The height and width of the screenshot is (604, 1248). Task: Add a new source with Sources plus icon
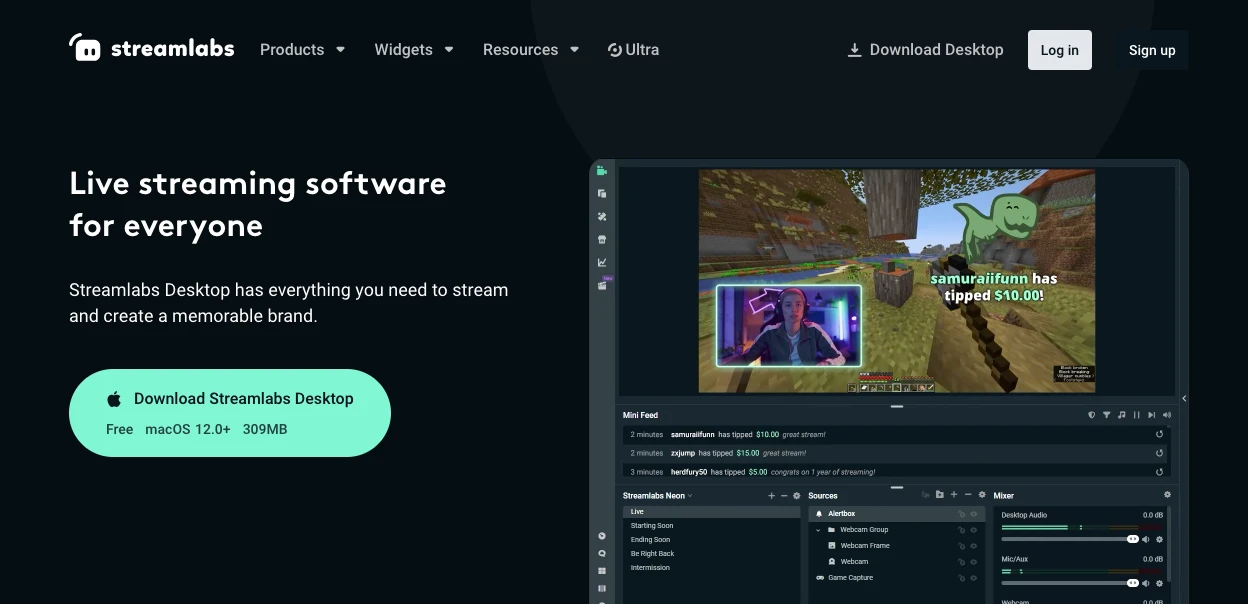tap(954, 495)
